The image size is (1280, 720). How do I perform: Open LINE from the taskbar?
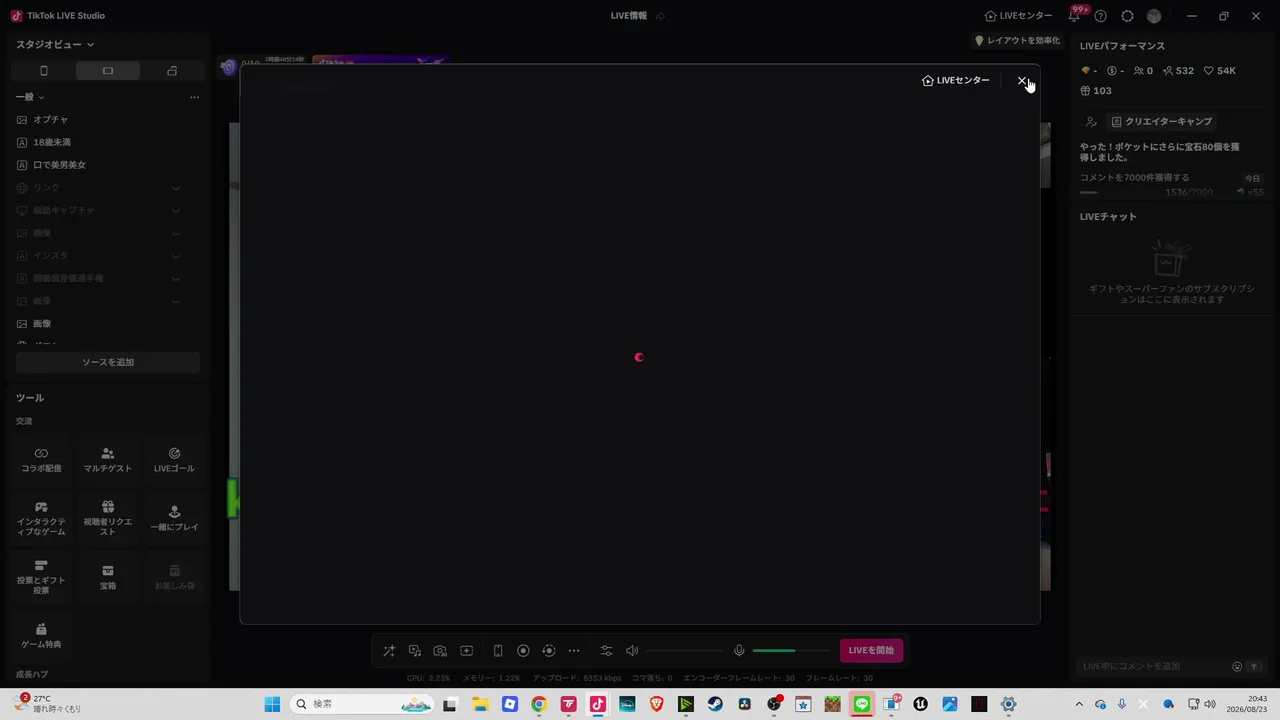click(862, 704)
